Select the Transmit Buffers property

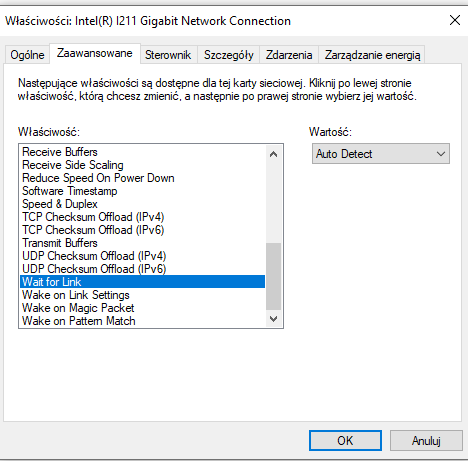(143, 243)
